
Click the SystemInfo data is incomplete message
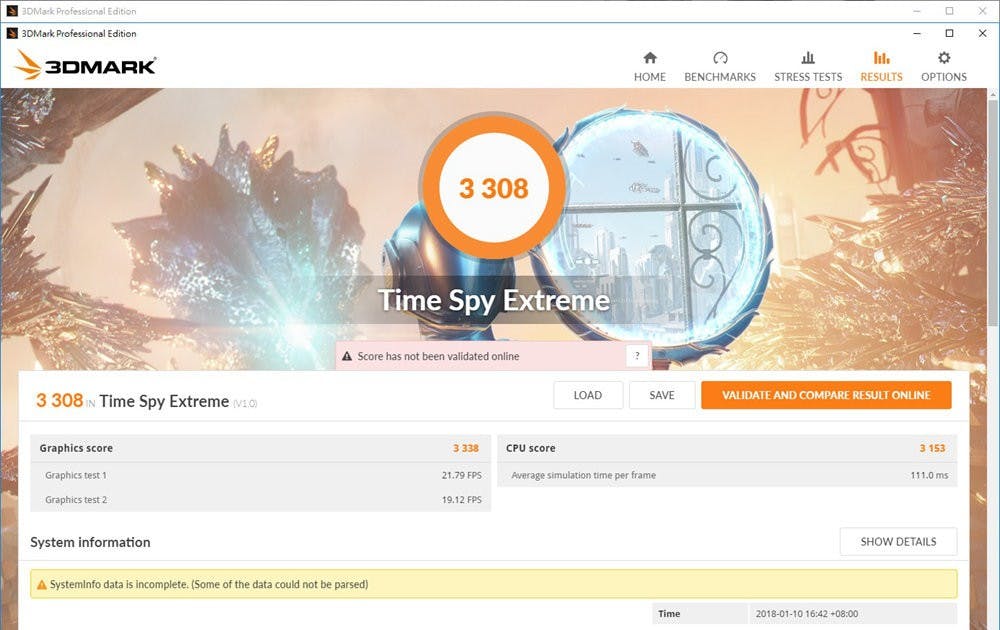209,584
